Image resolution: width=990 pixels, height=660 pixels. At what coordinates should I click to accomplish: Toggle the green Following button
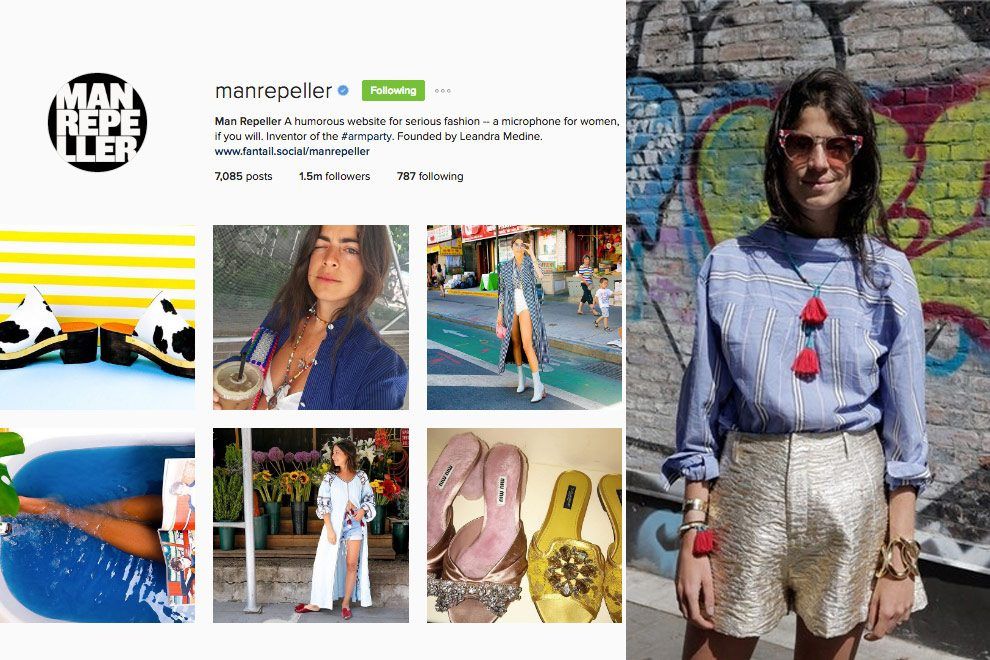(393, 90)
